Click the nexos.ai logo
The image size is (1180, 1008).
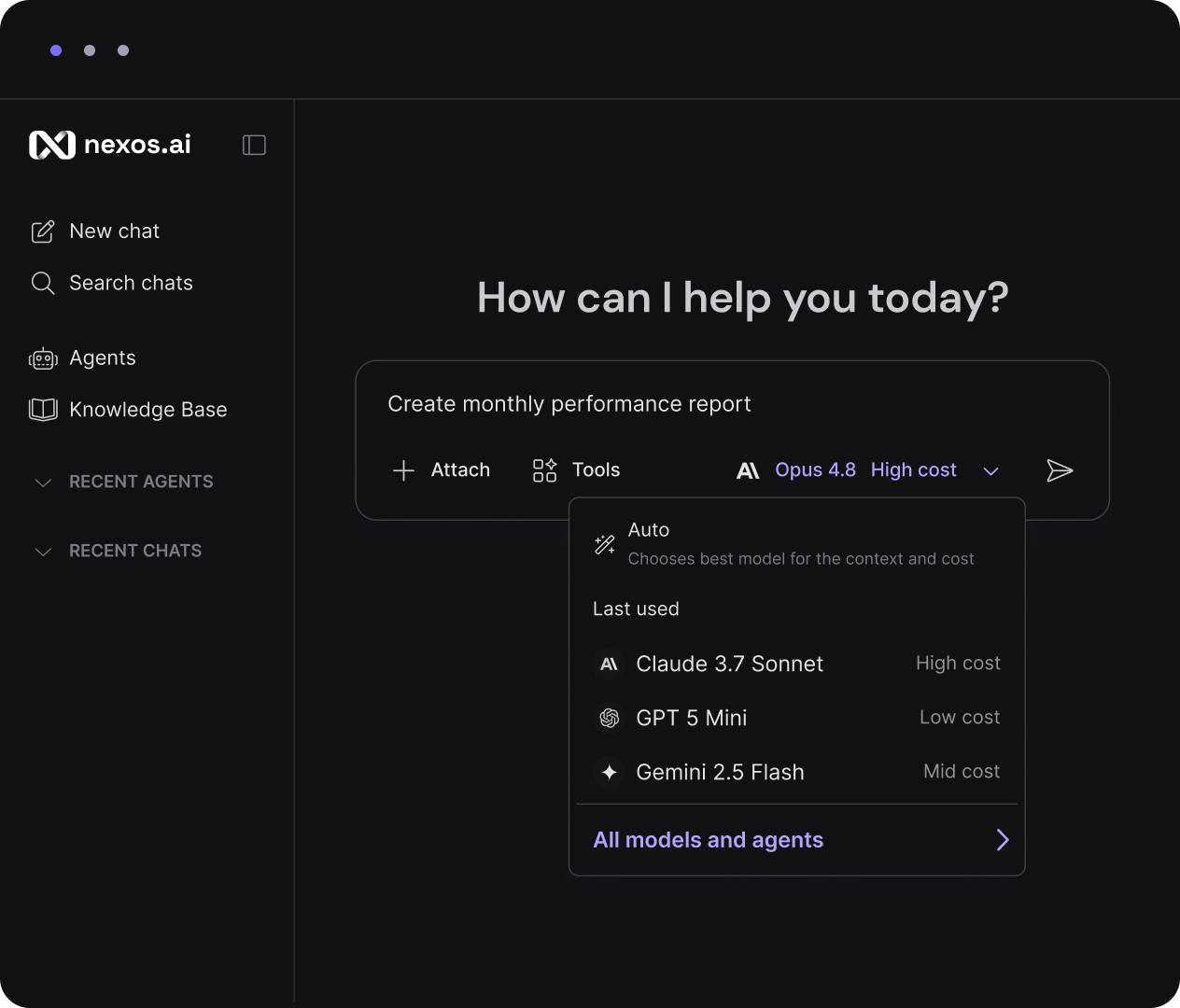[110, 145]
